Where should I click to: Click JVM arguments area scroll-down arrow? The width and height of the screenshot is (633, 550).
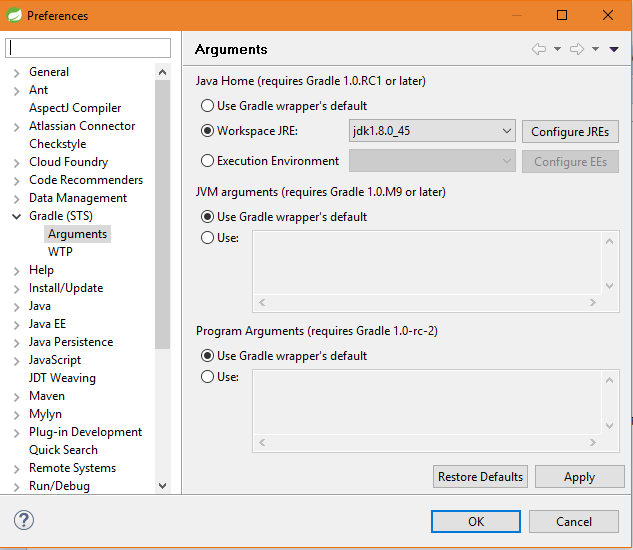[x=610, y=285]
